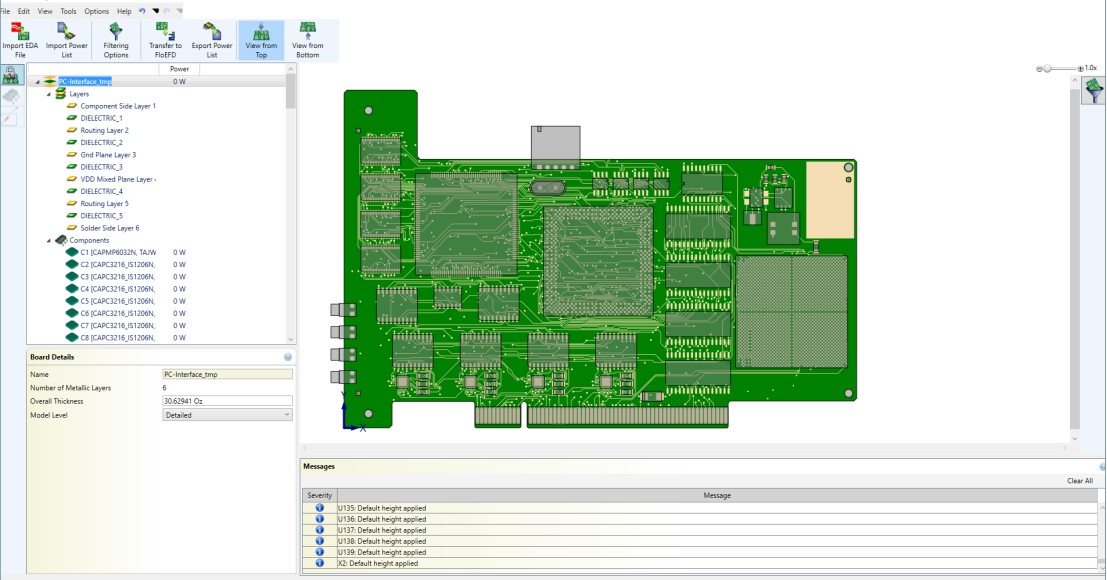Click the zoom slider handle
Image resolution: width=1107 pixels, height=580 pixels.
click(1048, 68)
